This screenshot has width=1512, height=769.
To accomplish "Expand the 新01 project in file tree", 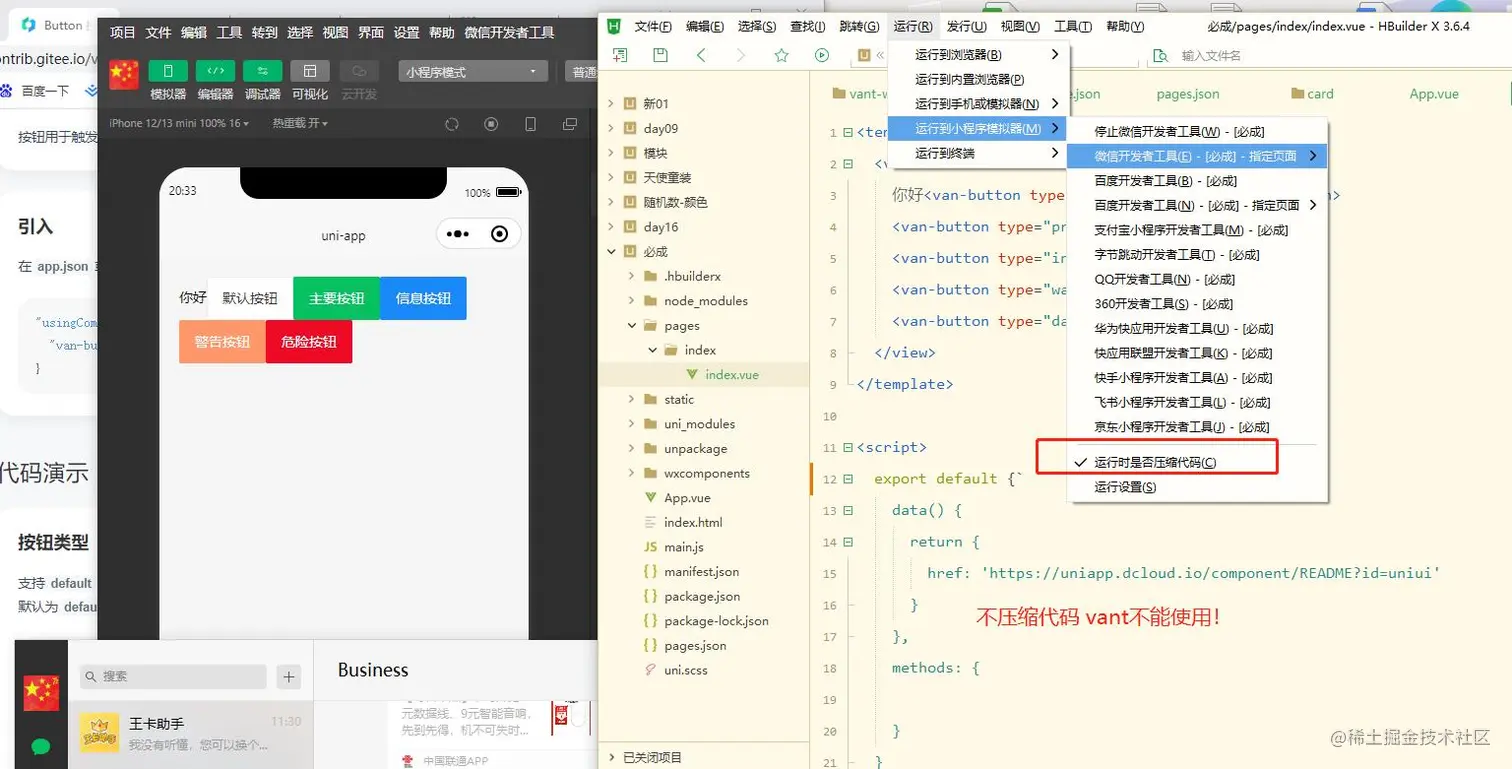I will tap(611, 104).
